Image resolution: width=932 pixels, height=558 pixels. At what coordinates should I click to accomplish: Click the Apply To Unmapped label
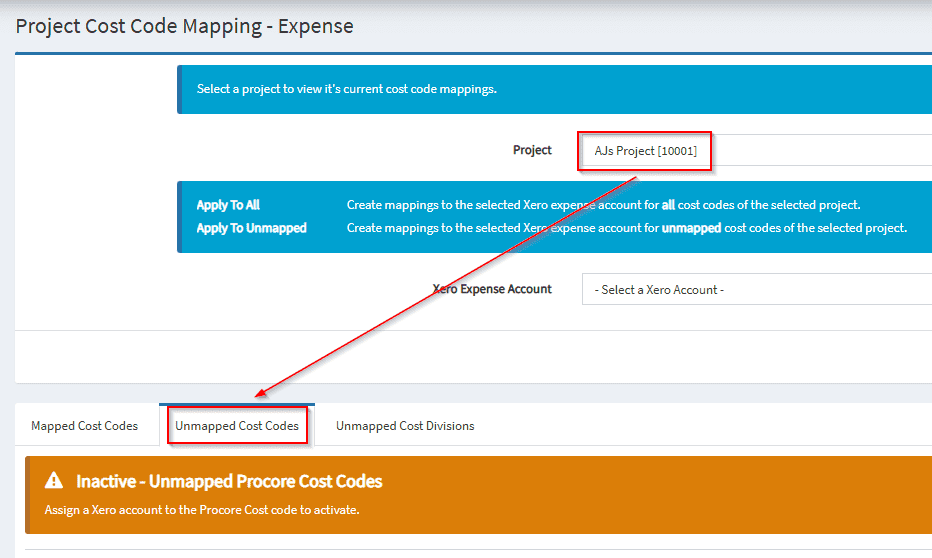pos(251,228)
